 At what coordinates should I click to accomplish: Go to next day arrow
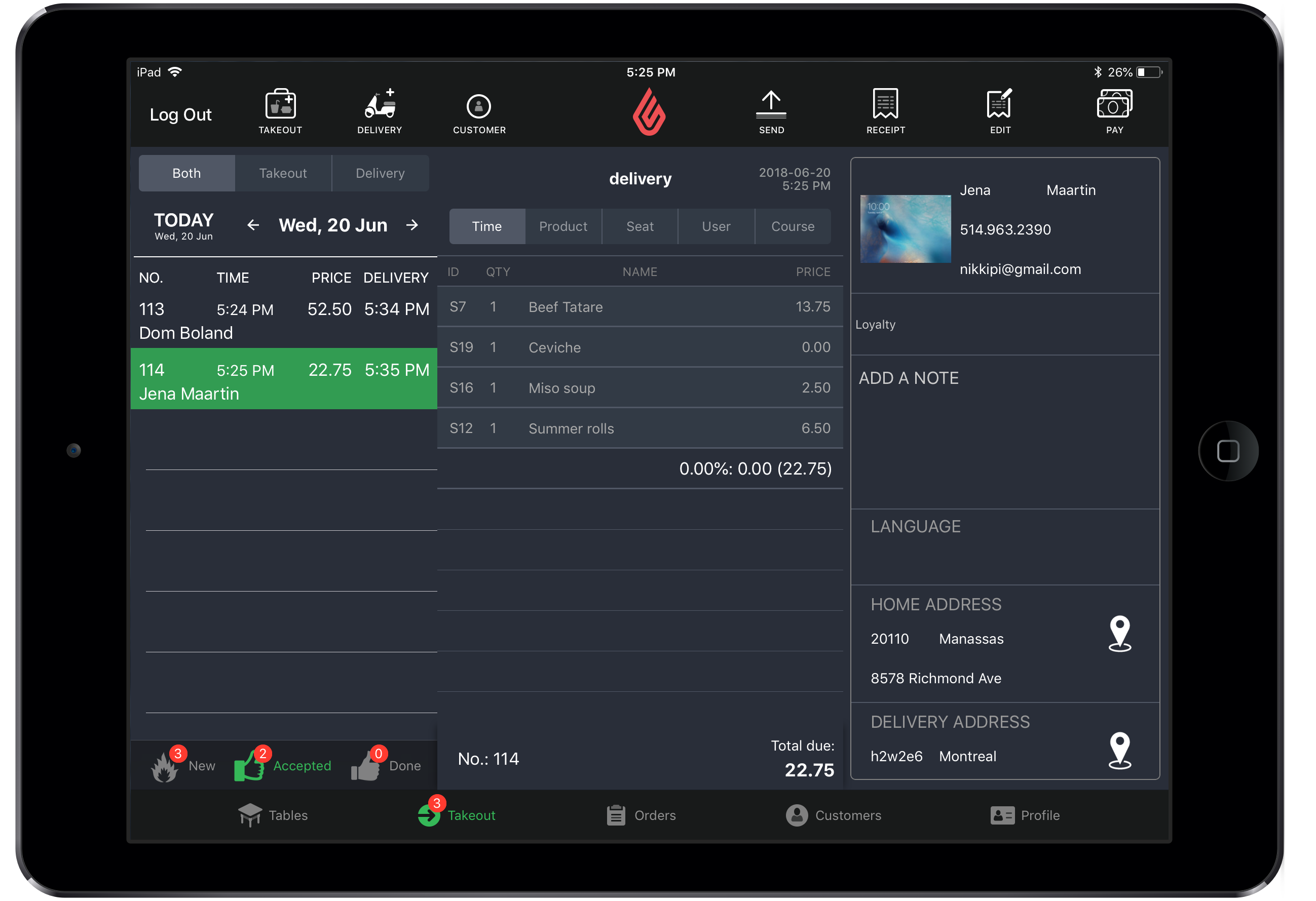click(x=412, y=225)
